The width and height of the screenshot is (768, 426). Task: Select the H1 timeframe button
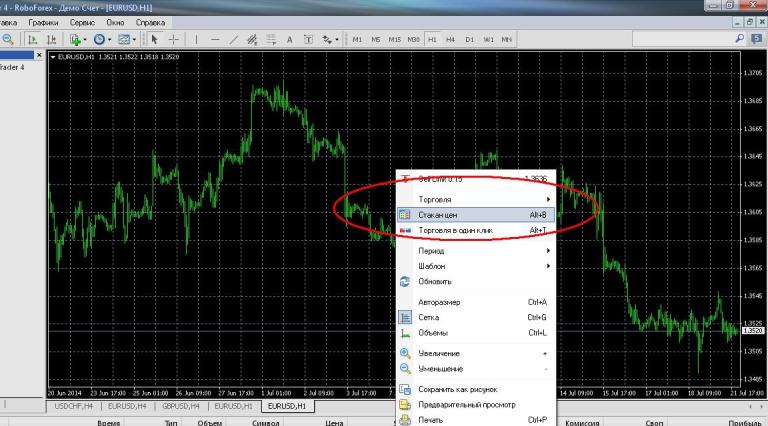click(432, 39)
